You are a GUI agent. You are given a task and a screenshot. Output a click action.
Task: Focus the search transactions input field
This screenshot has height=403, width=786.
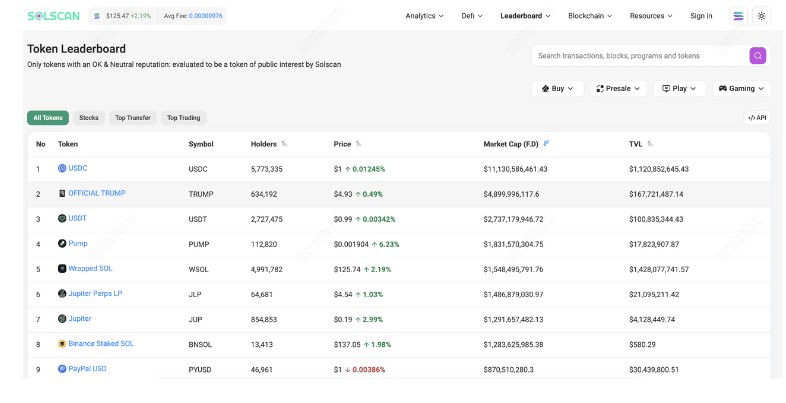tap(641, 56)
